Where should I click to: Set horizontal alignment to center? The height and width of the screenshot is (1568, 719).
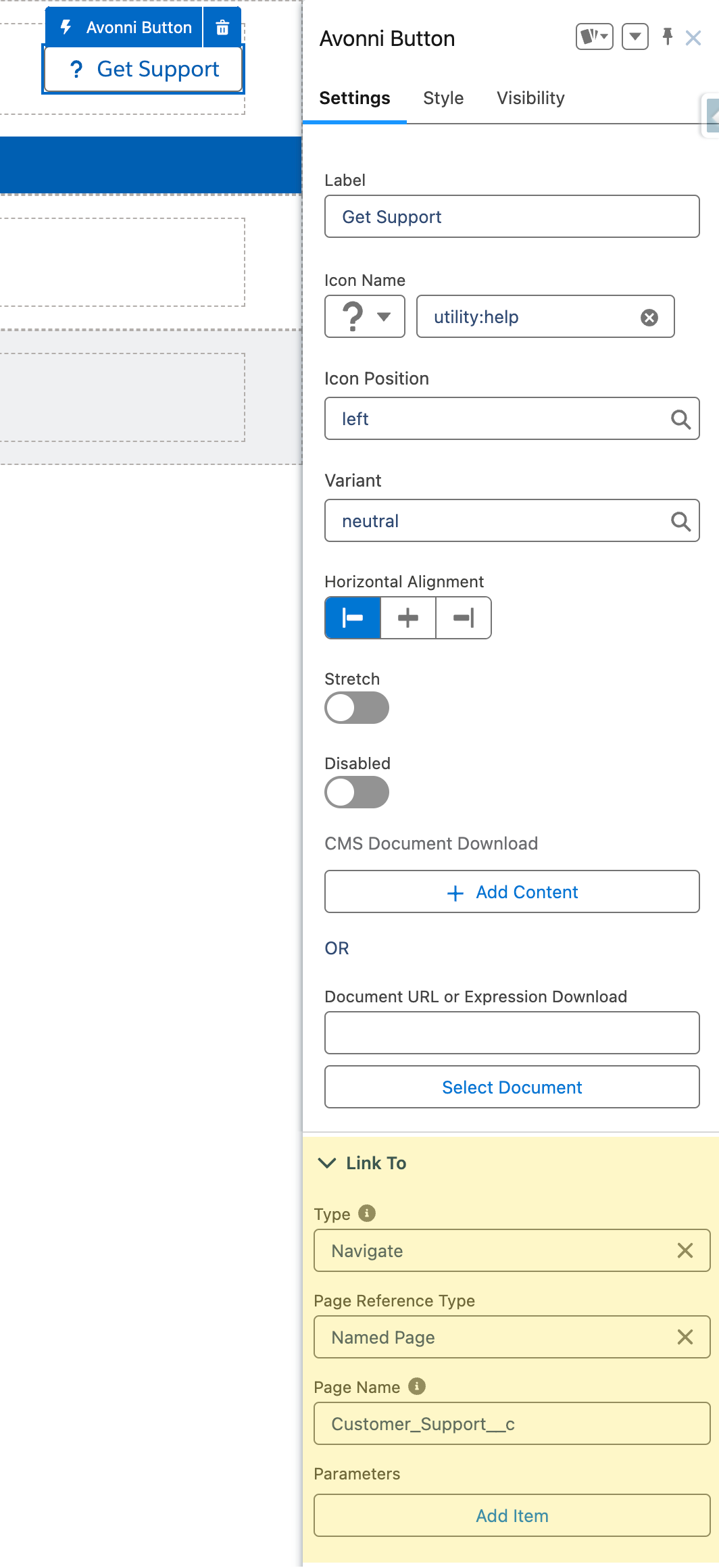pos(408,618)
